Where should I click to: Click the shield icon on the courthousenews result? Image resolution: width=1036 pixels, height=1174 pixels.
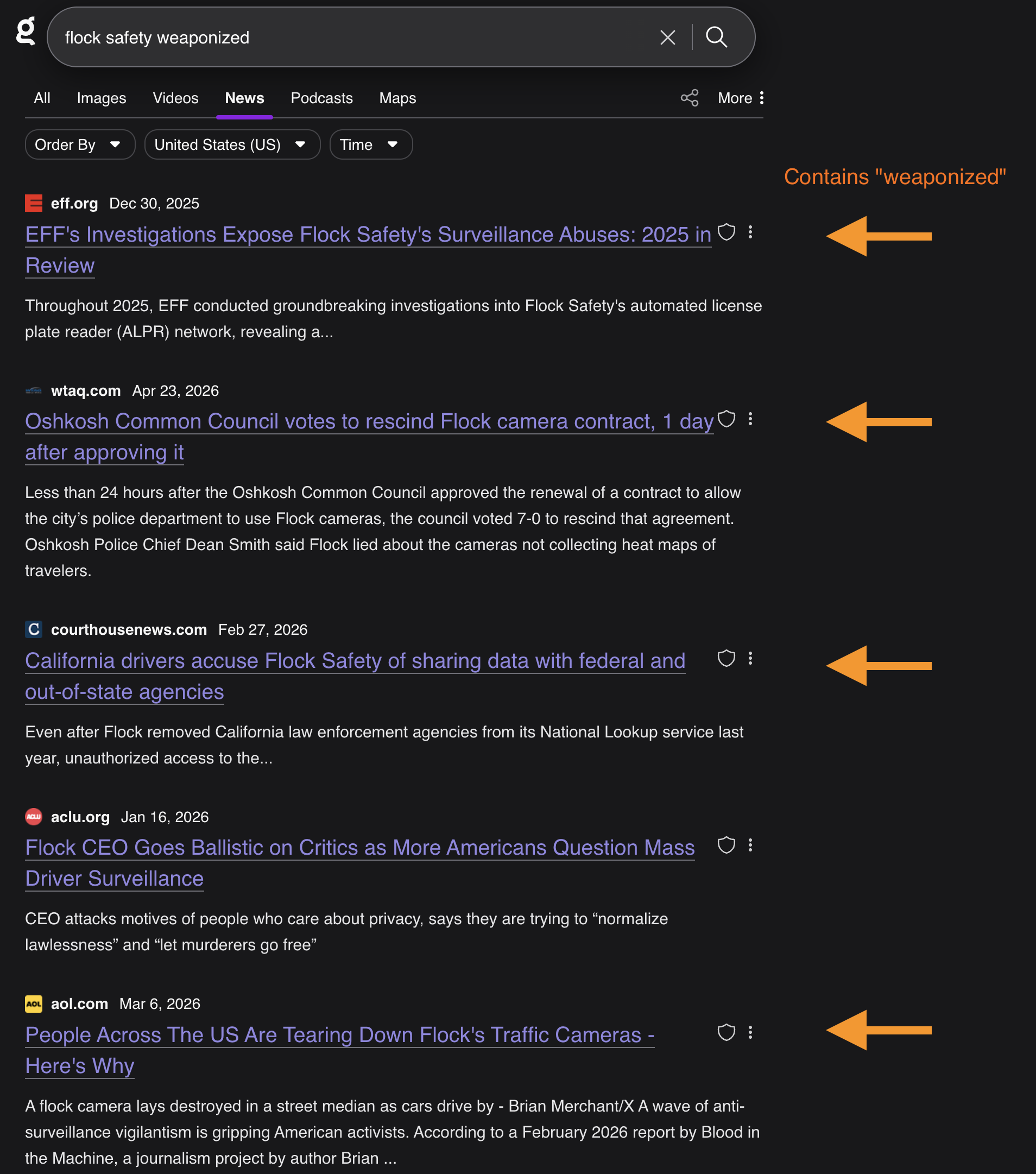pyautogui.click(x=727, y=658)
